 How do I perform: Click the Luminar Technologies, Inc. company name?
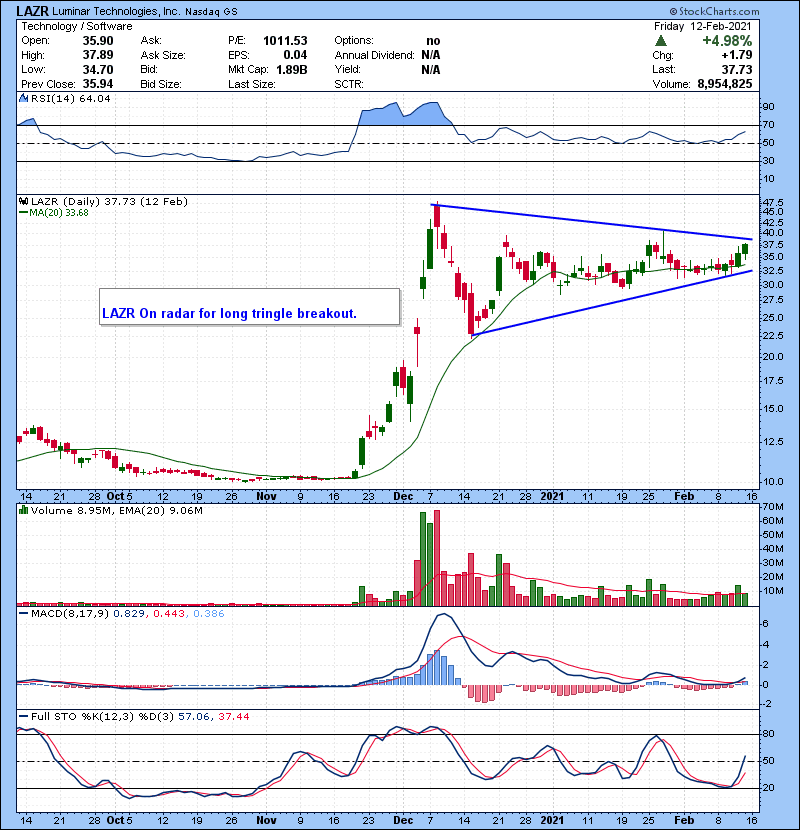pyautogui.click(x=116, y=11)
